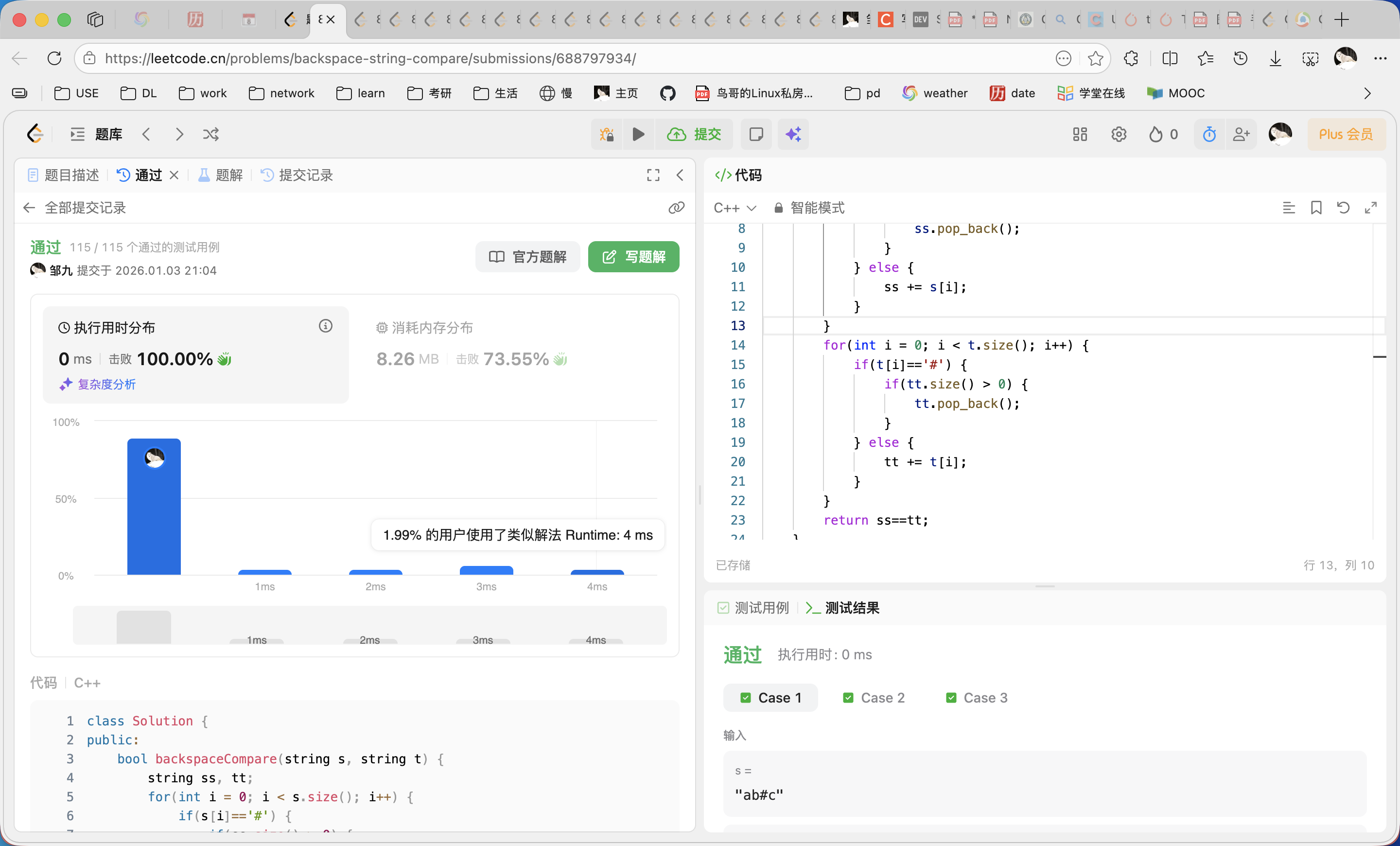Go back to 全部提交记录

coord(74,208)
